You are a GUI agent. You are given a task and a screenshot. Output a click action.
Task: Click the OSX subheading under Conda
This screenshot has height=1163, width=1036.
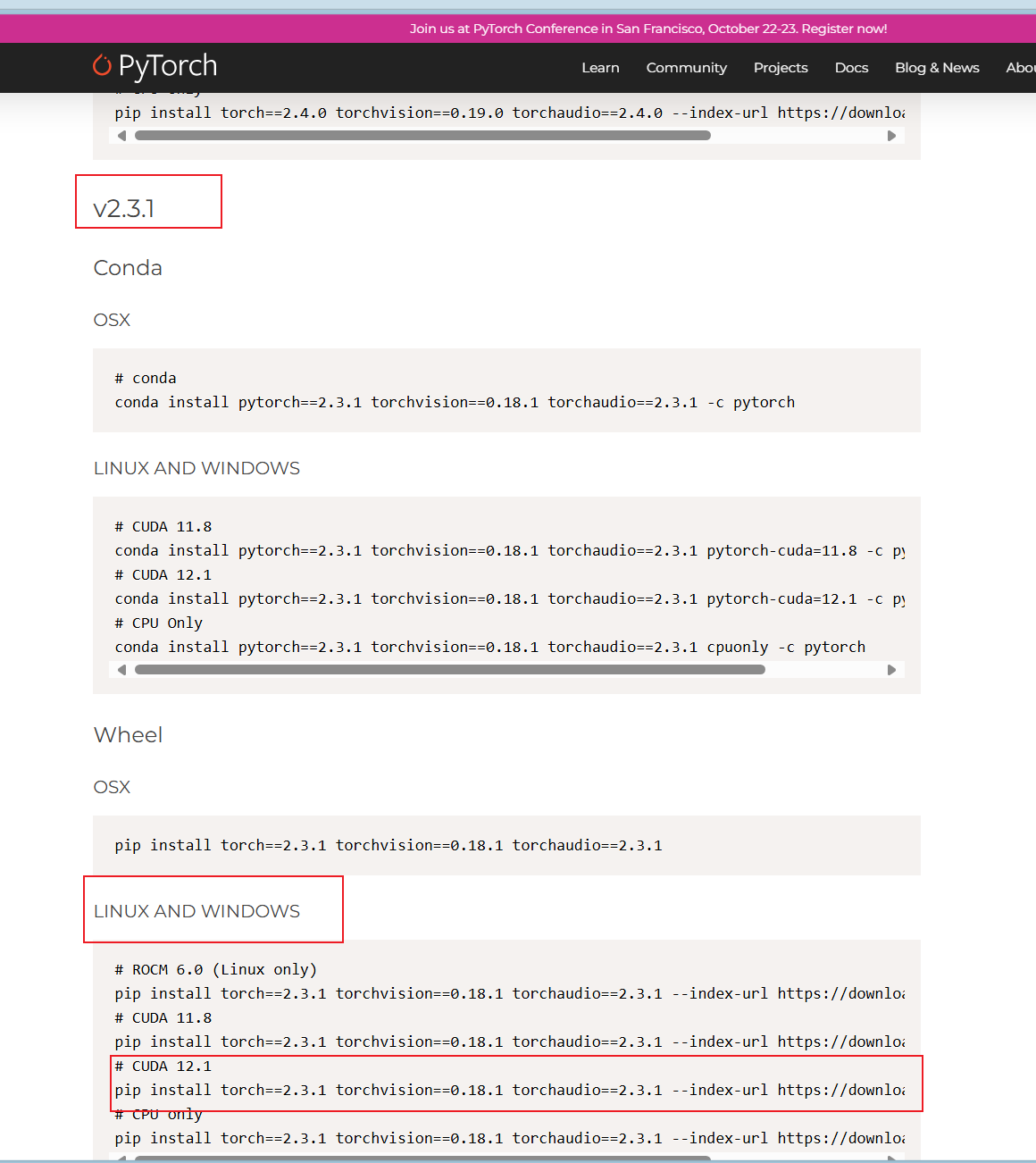[112, 320]
